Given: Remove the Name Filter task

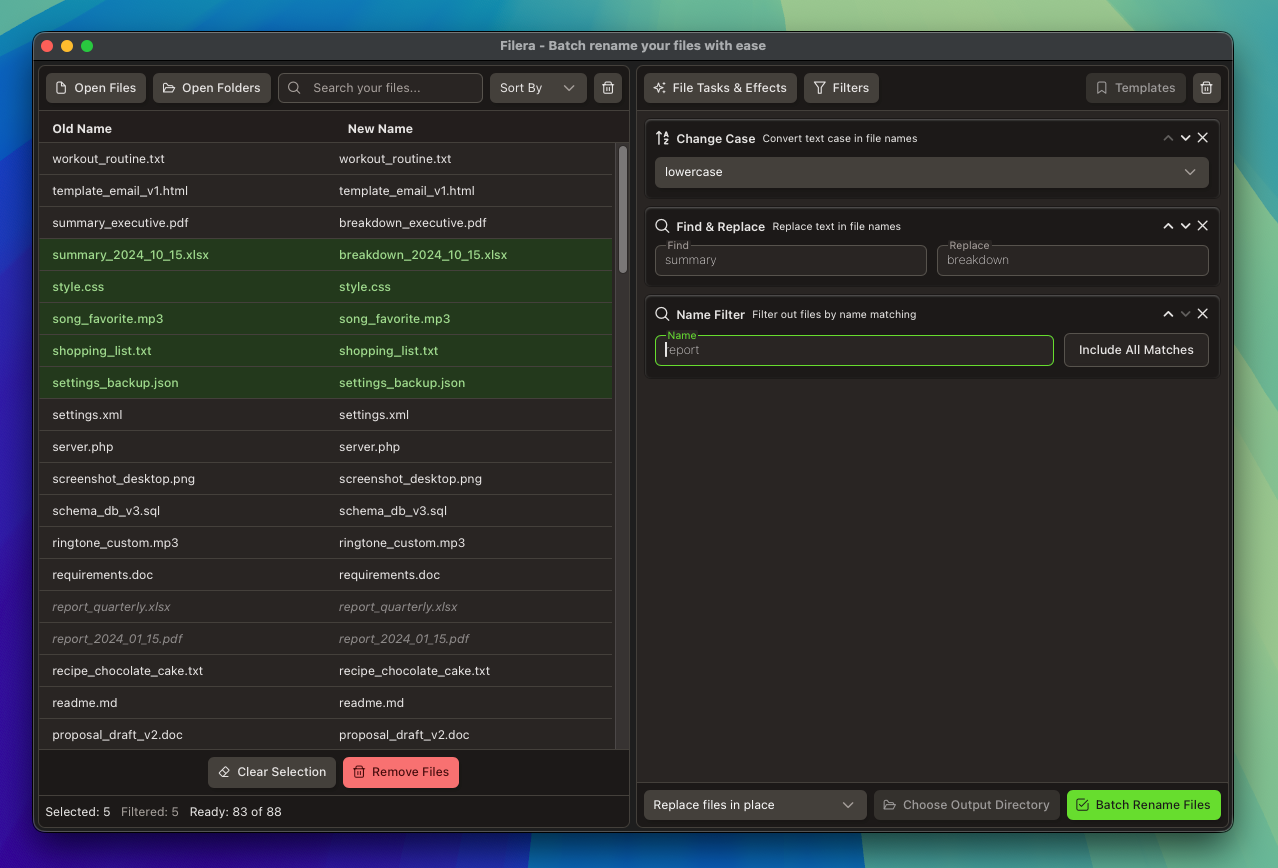Looking at the screenshot, I should 1203,314.
